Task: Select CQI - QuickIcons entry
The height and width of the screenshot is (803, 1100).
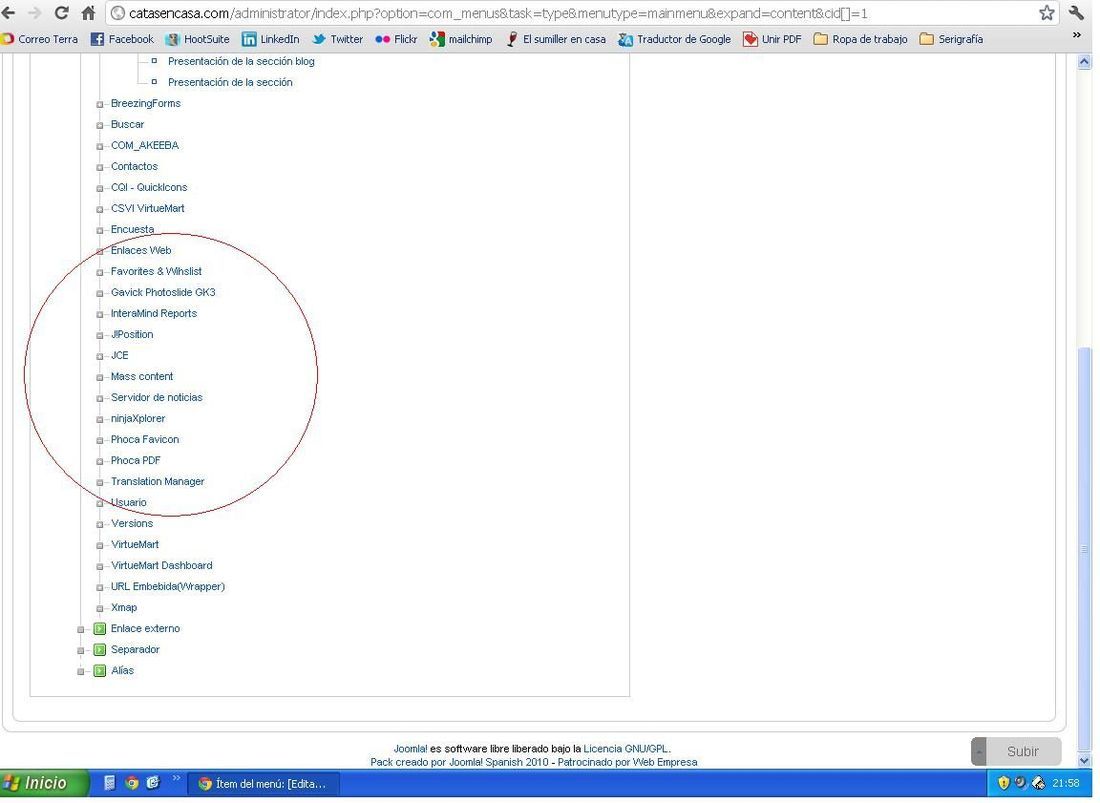Action: coord(149,188)
